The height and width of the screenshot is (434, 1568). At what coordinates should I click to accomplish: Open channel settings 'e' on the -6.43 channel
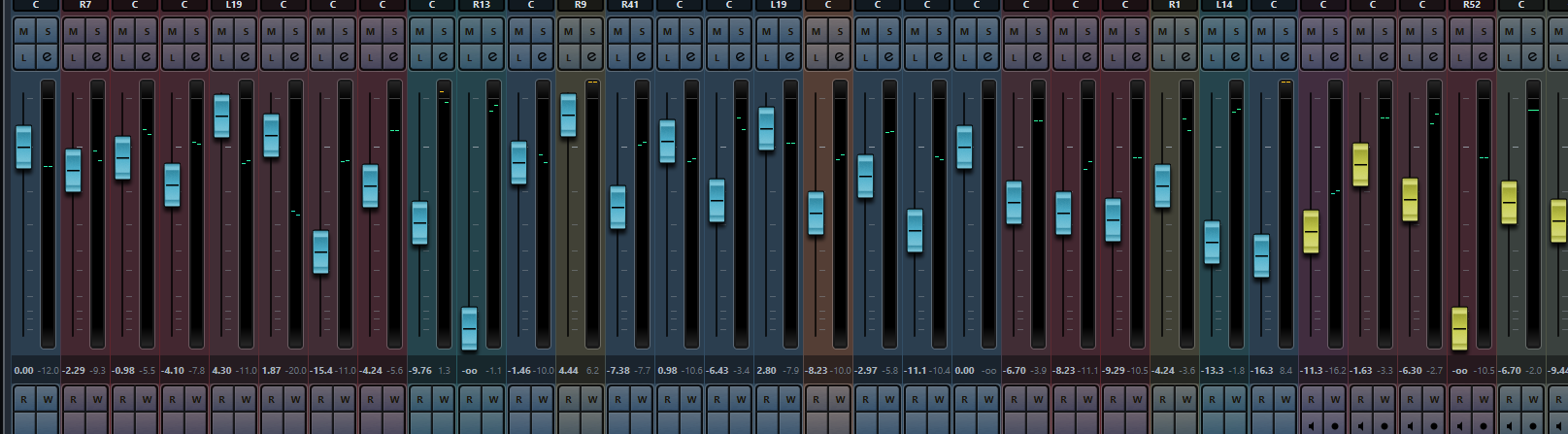pyautogui.click(x=741, y=57)
